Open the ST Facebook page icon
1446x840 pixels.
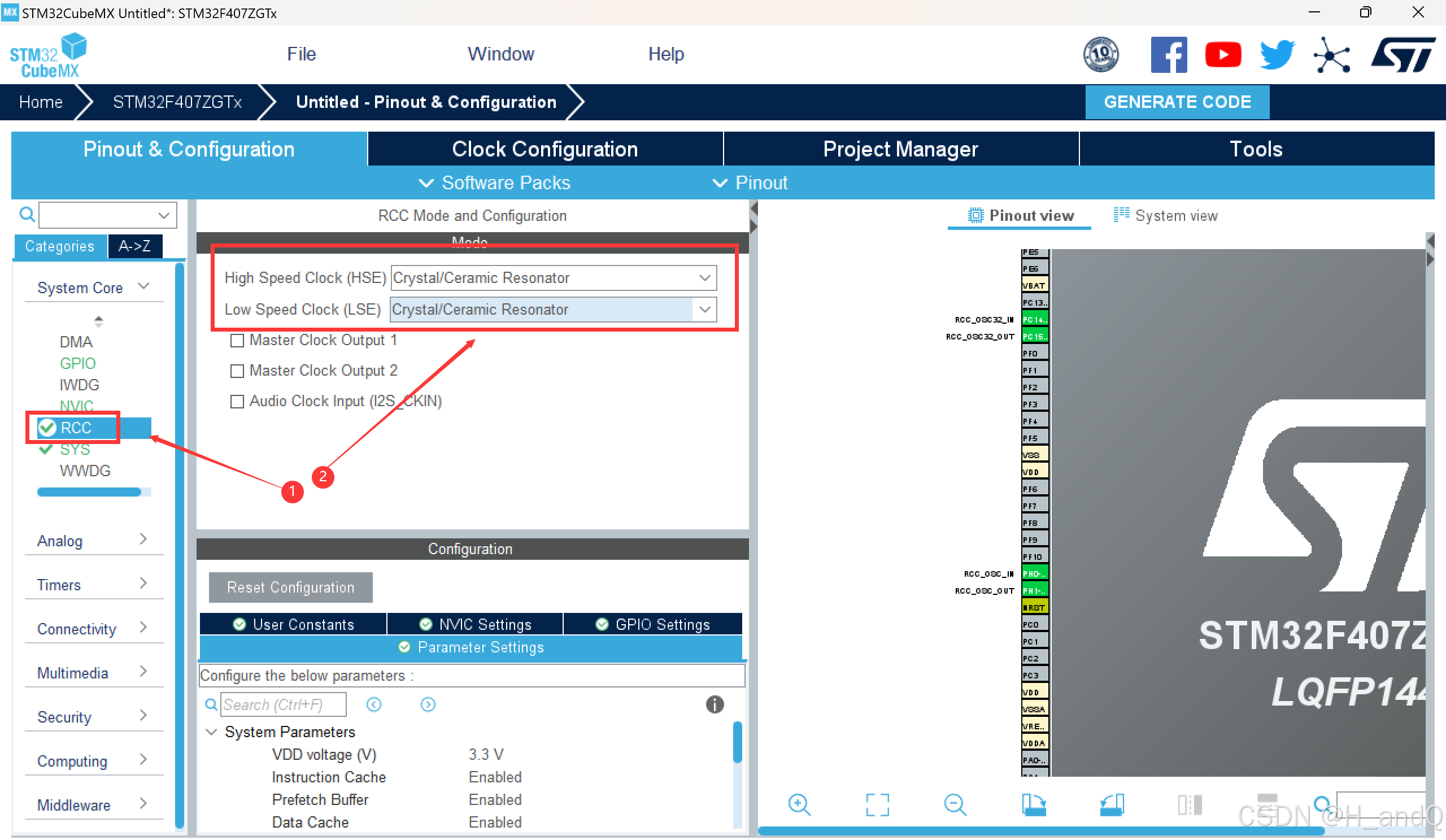[1168, 54]
